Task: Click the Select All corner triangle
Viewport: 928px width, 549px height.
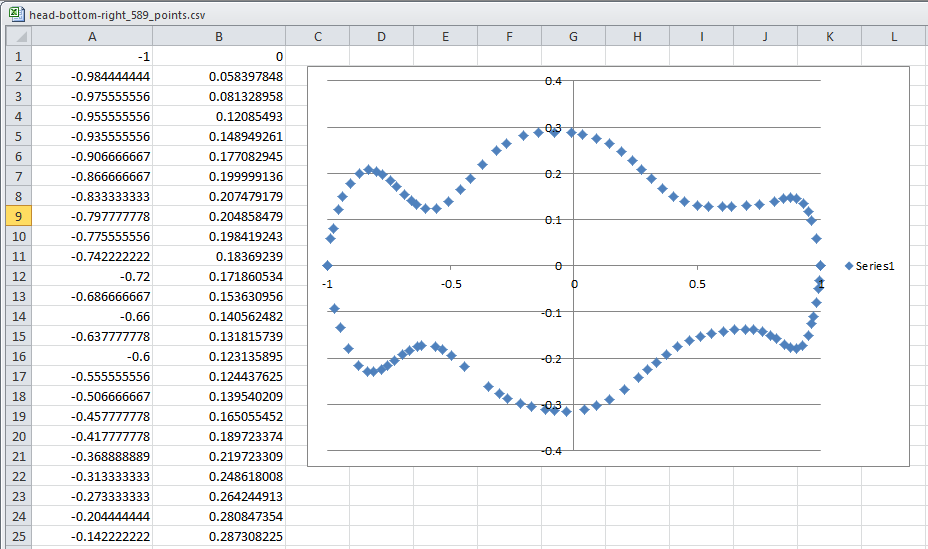Action: click(19, 37)
